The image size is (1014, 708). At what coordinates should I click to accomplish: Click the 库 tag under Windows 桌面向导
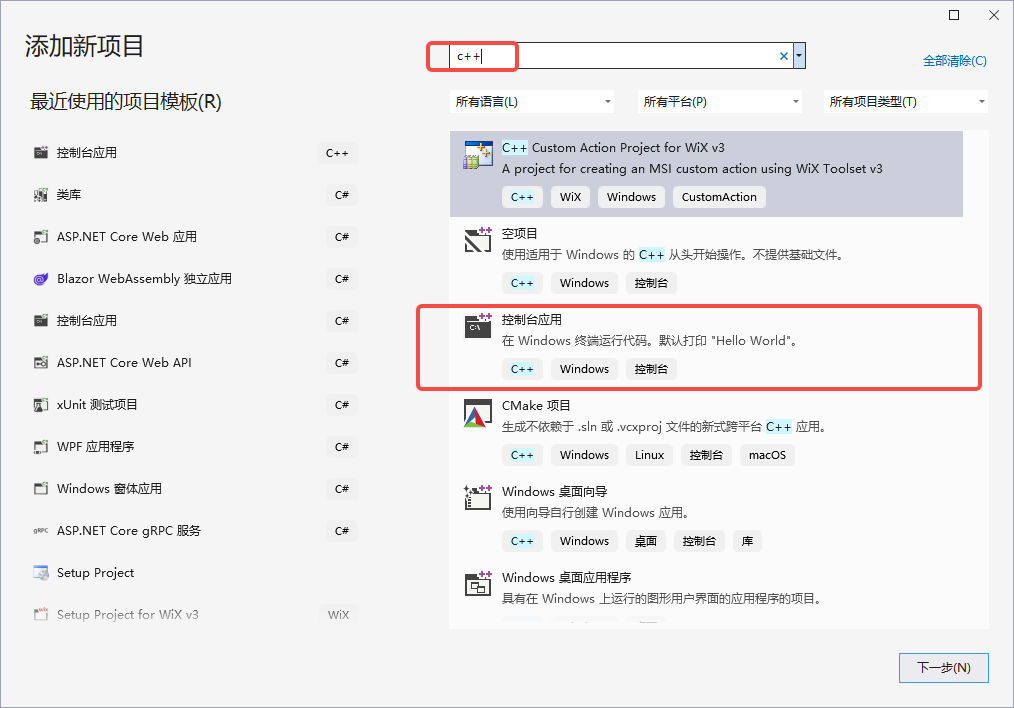[747, 541]
